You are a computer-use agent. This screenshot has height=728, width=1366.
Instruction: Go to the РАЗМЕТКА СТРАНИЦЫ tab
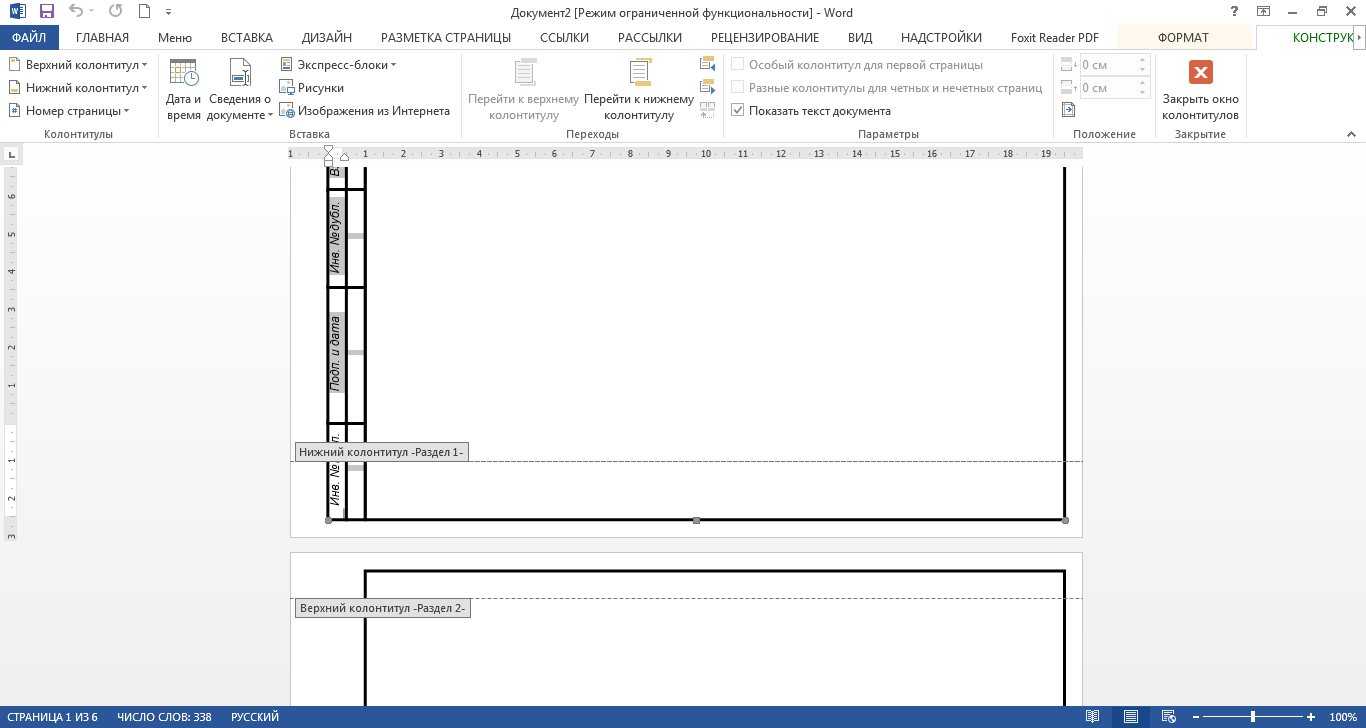point(445,37)
